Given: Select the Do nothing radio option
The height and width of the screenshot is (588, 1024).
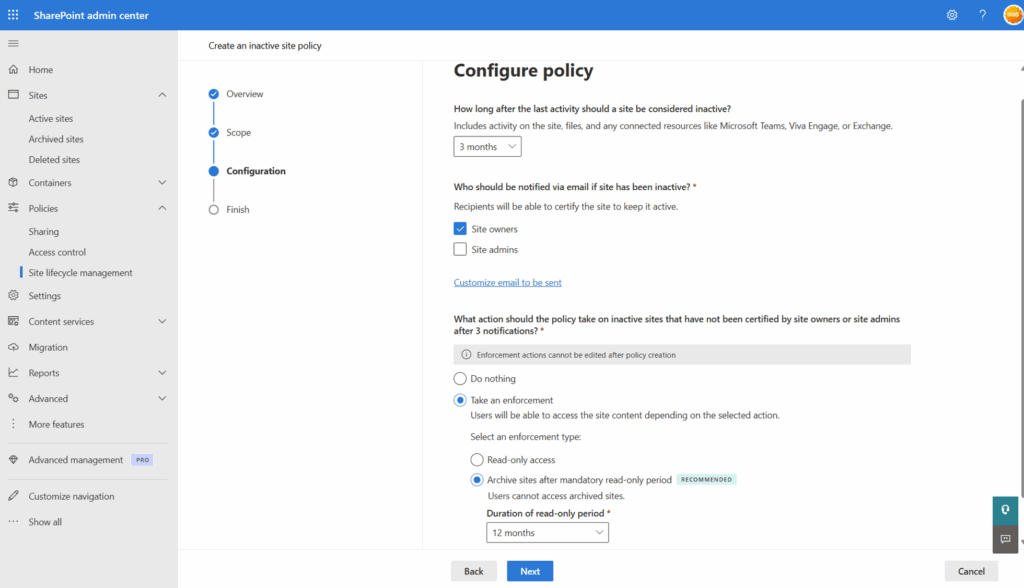Looking at the screenshot, I should coord(460,379).
